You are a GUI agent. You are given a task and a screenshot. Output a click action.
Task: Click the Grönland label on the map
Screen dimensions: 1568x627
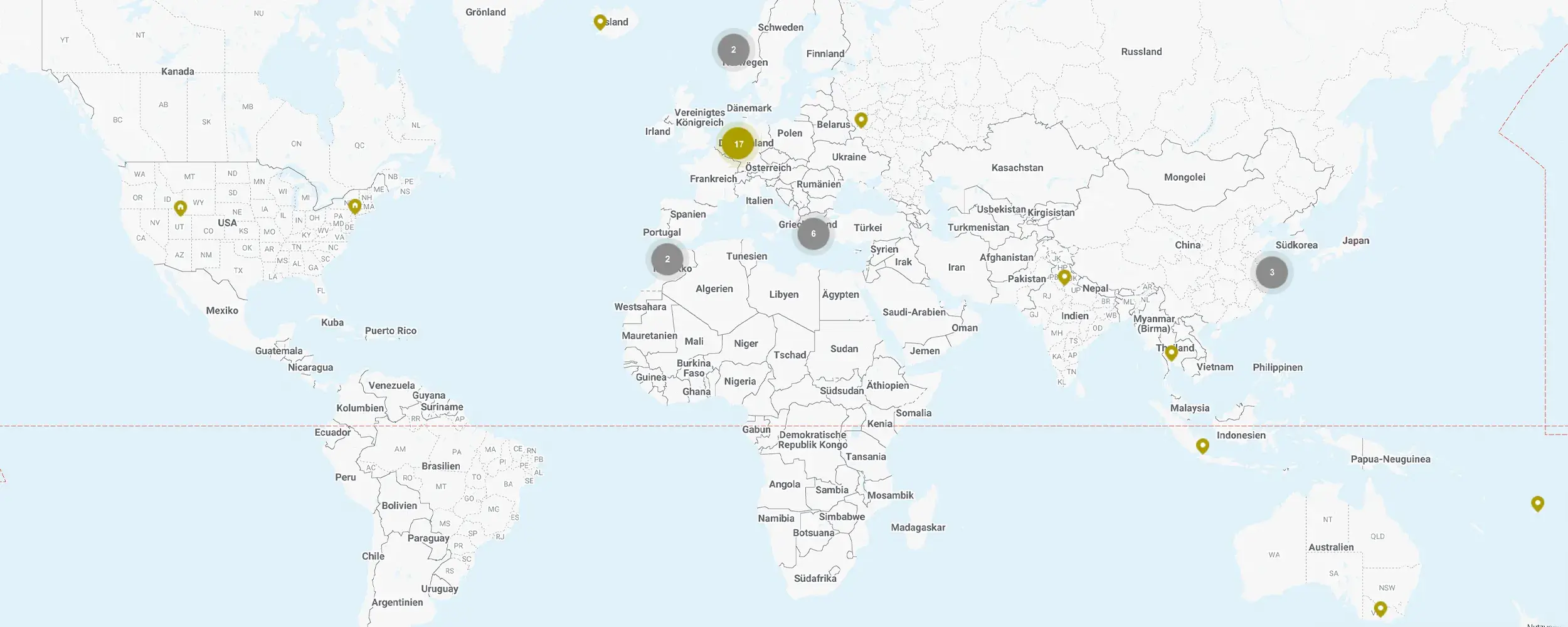[485, 12]
